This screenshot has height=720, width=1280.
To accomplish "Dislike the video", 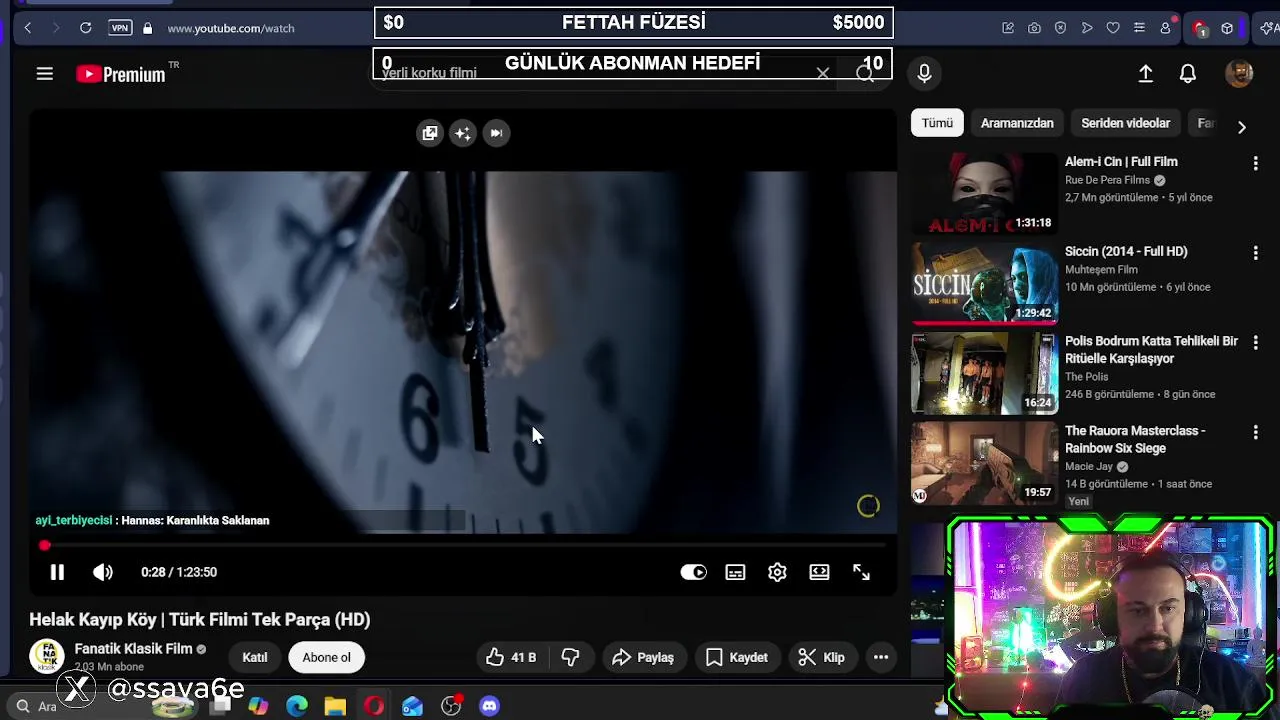I will (571, 657).
